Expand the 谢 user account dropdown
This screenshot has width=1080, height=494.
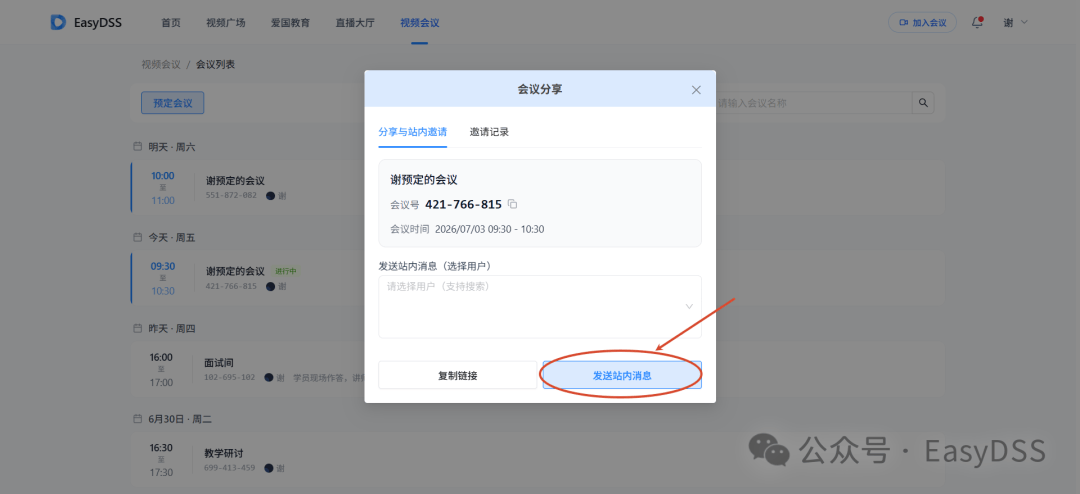[x=1015, y=23]
